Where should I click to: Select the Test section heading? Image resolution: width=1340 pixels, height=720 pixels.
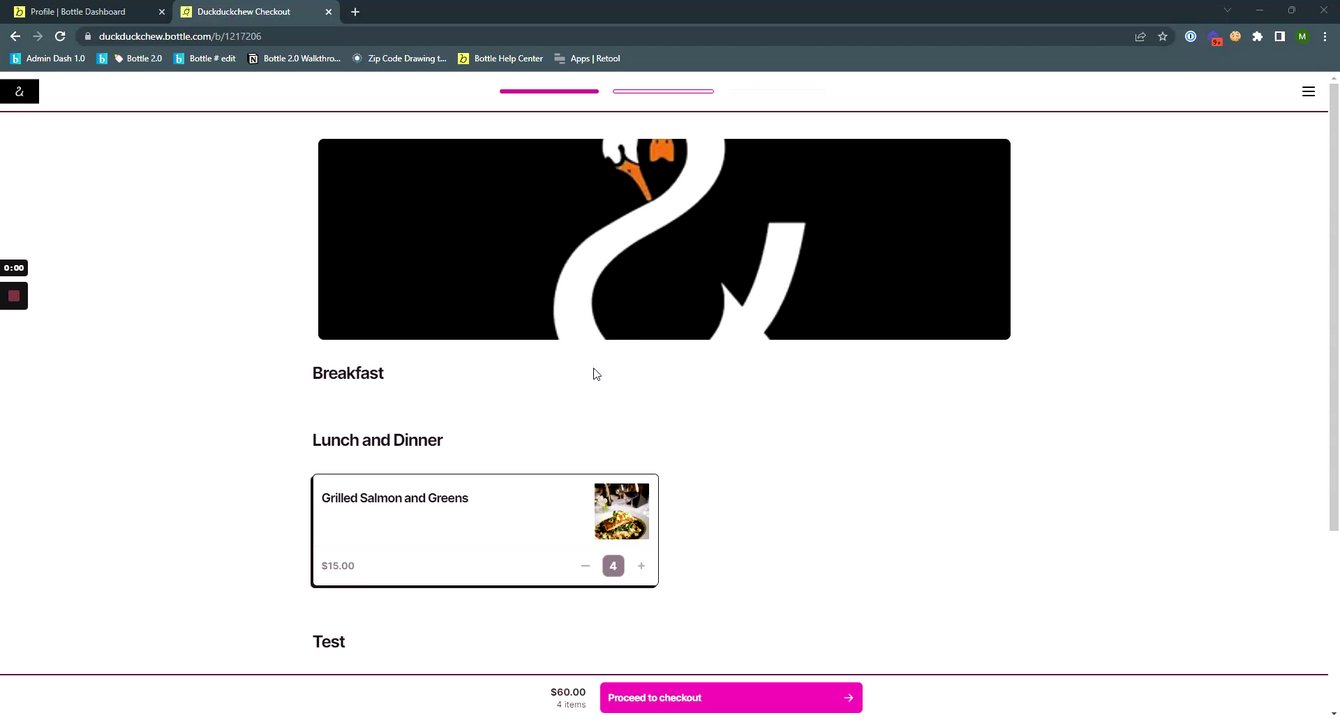pos(329,642)
